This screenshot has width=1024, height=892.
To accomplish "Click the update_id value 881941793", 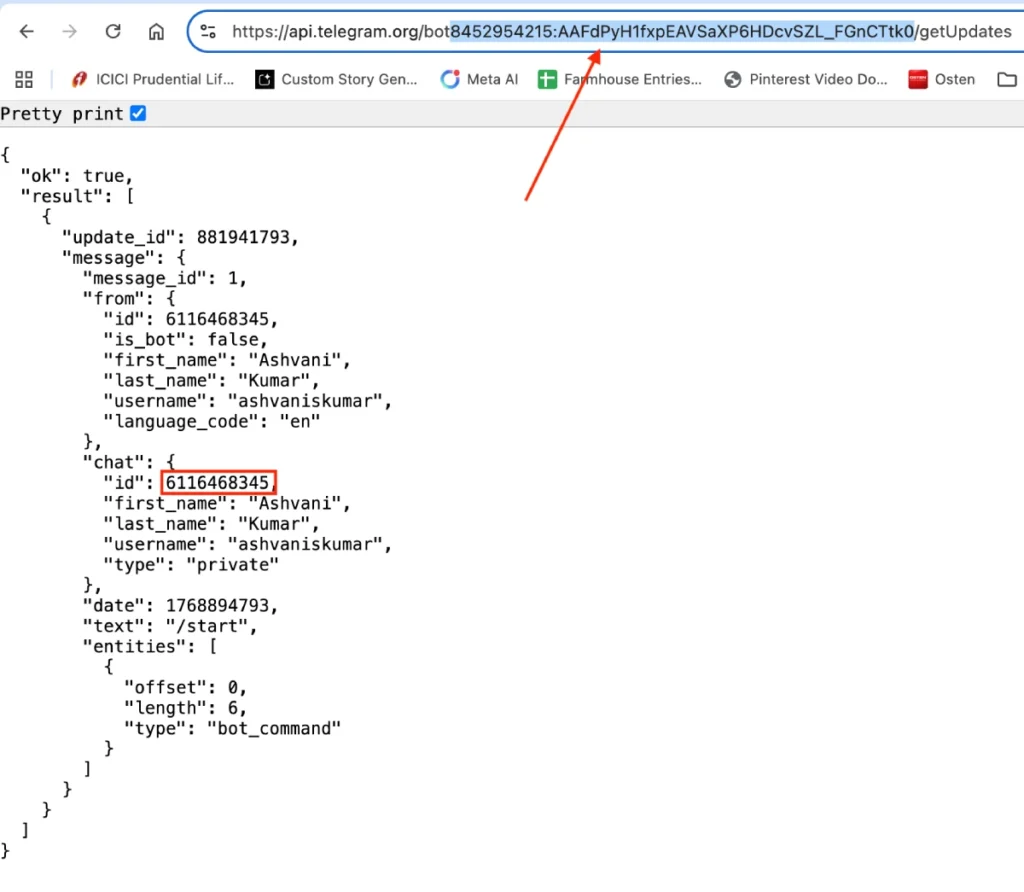I will [243, 237].
